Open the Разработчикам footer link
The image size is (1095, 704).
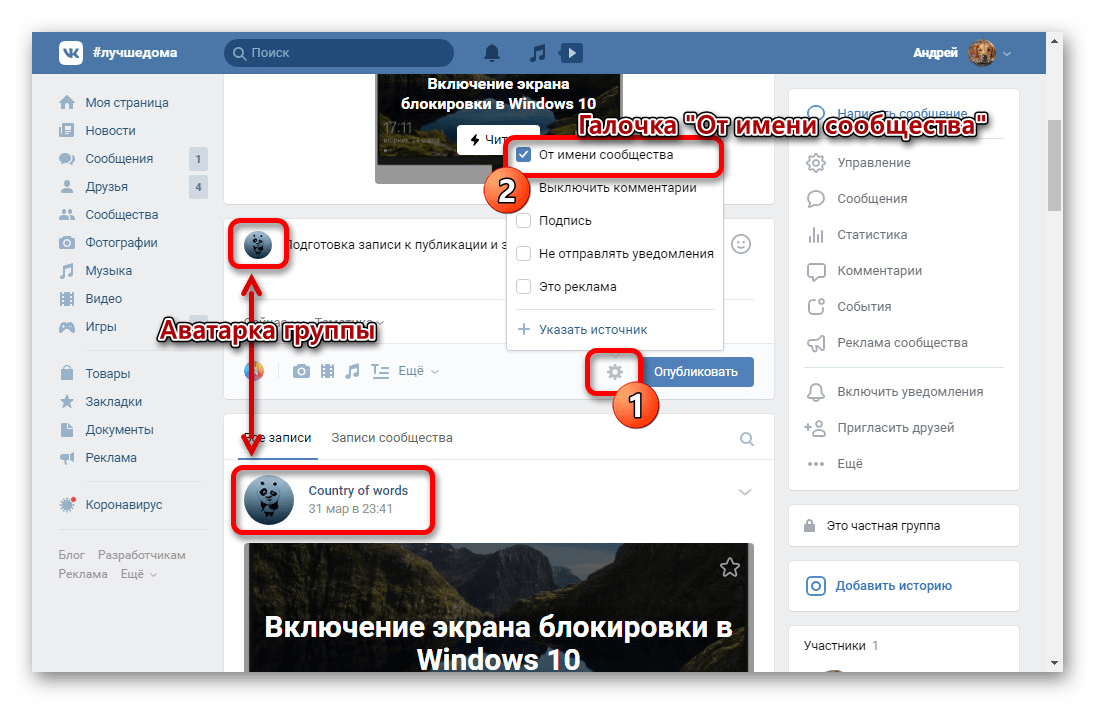click(142, 555)
